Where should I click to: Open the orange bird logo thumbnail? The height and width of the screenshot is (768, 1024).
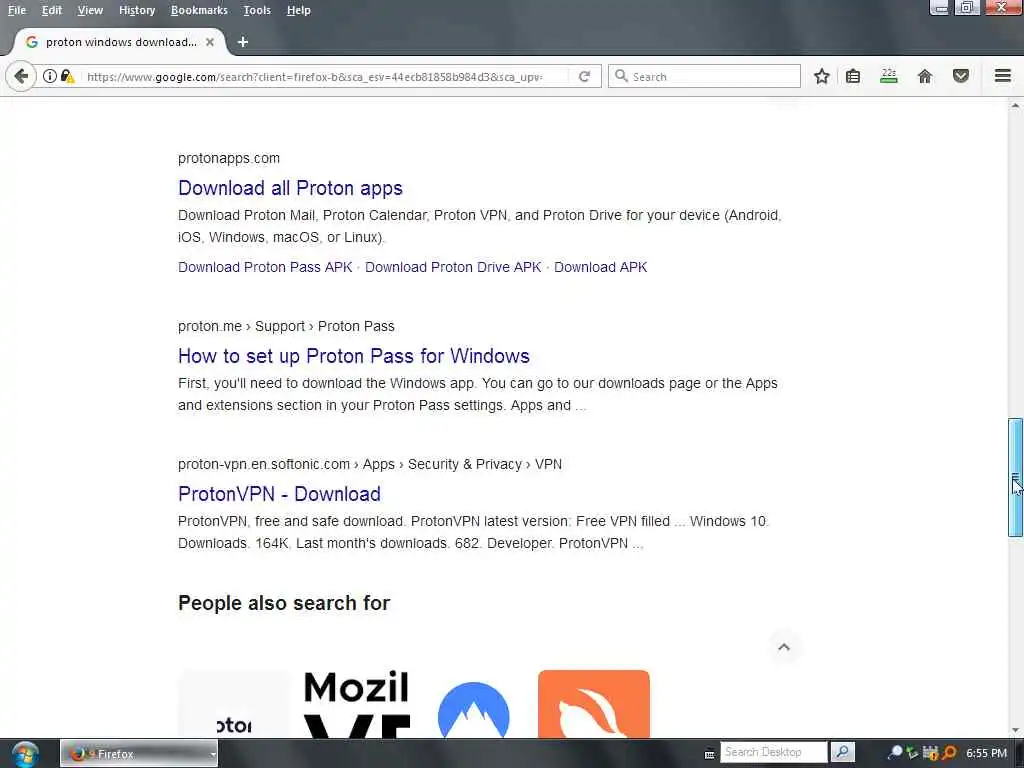point(594,704)
